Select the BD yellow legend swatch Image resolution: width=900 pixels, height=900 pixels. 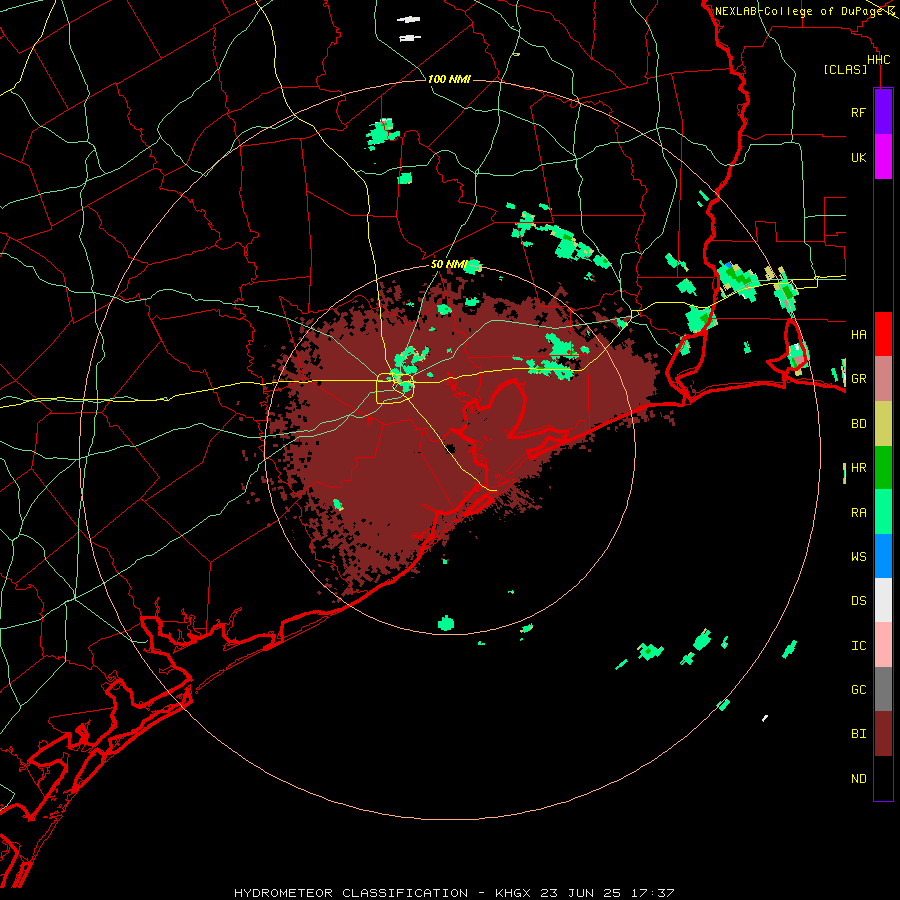pyautogui.click(x=883, y=424)
